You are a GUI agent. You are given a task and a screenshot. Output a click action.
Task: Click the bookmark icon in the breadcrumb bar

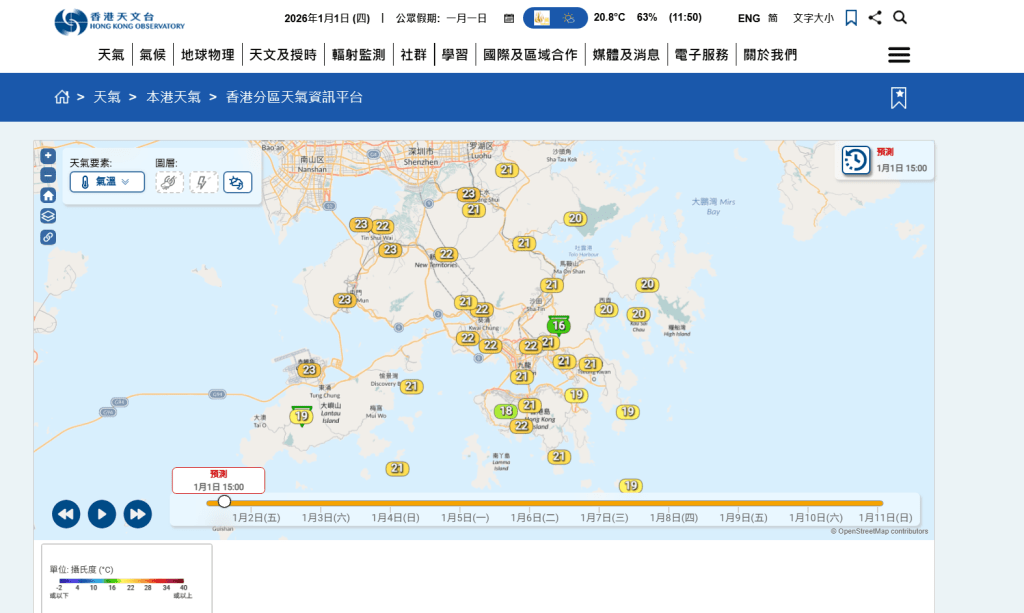(x=898, y=97)
